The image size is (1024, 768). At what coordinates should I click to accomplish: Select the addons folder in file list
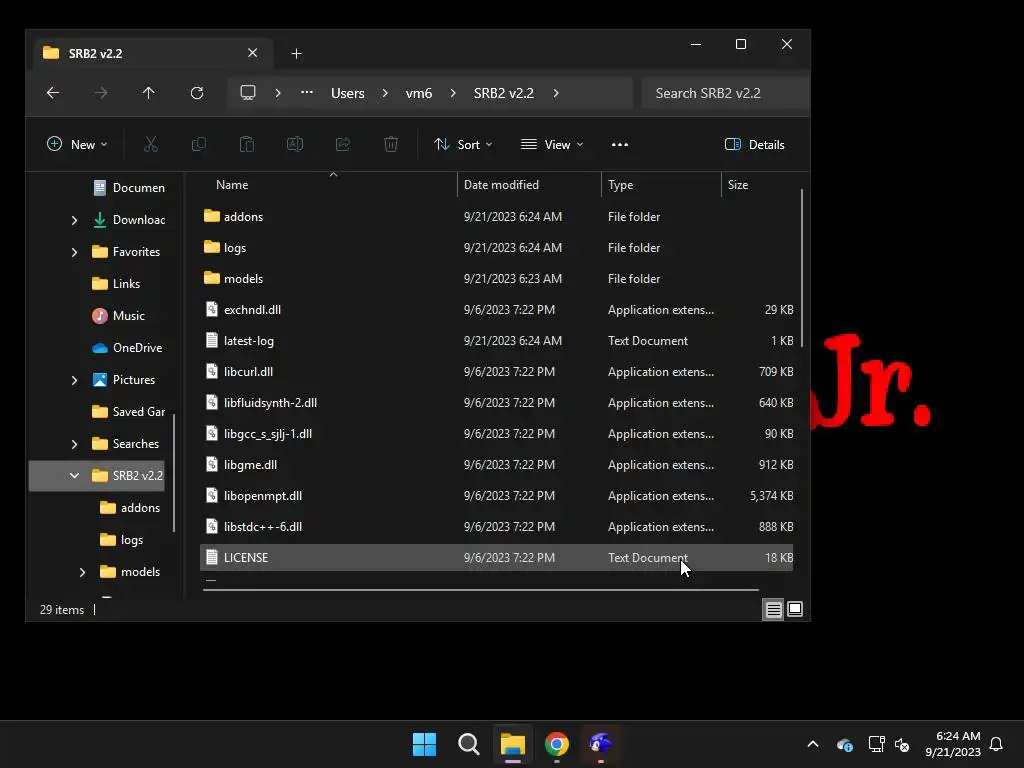coord(496,216)
